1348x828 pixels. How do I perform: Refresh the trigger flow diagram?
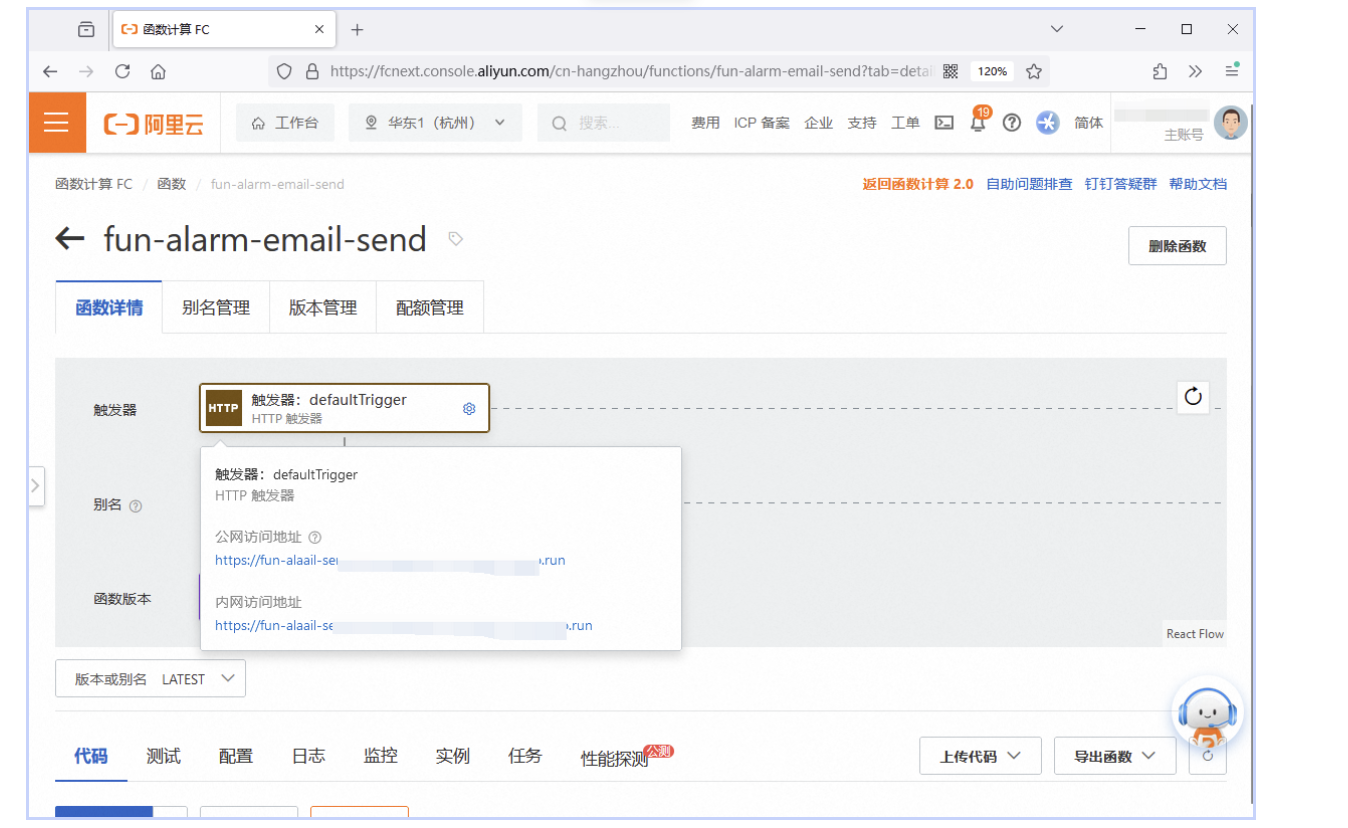point(1193,397)
